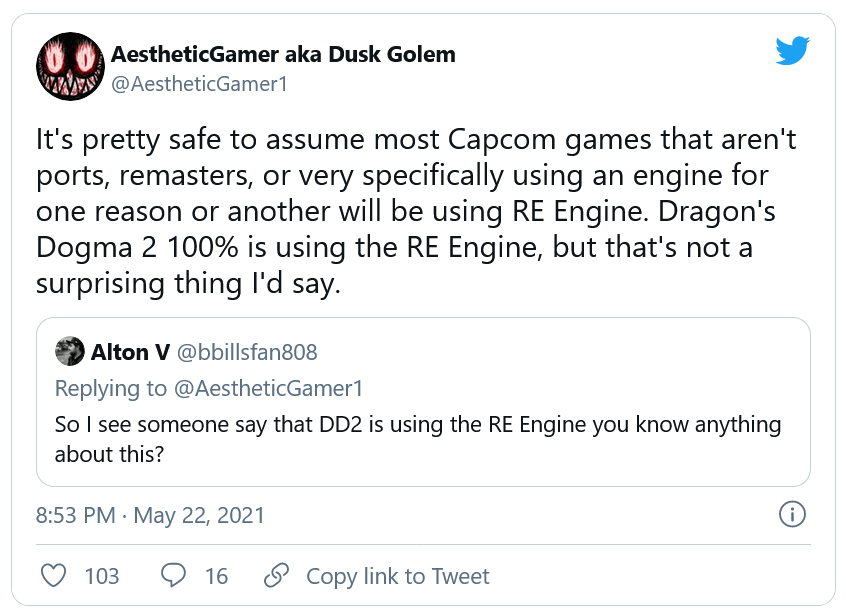Screen dimensions: 846x615
Task: Click Alton V's small profile picture
Action: [x=69, y=351]
